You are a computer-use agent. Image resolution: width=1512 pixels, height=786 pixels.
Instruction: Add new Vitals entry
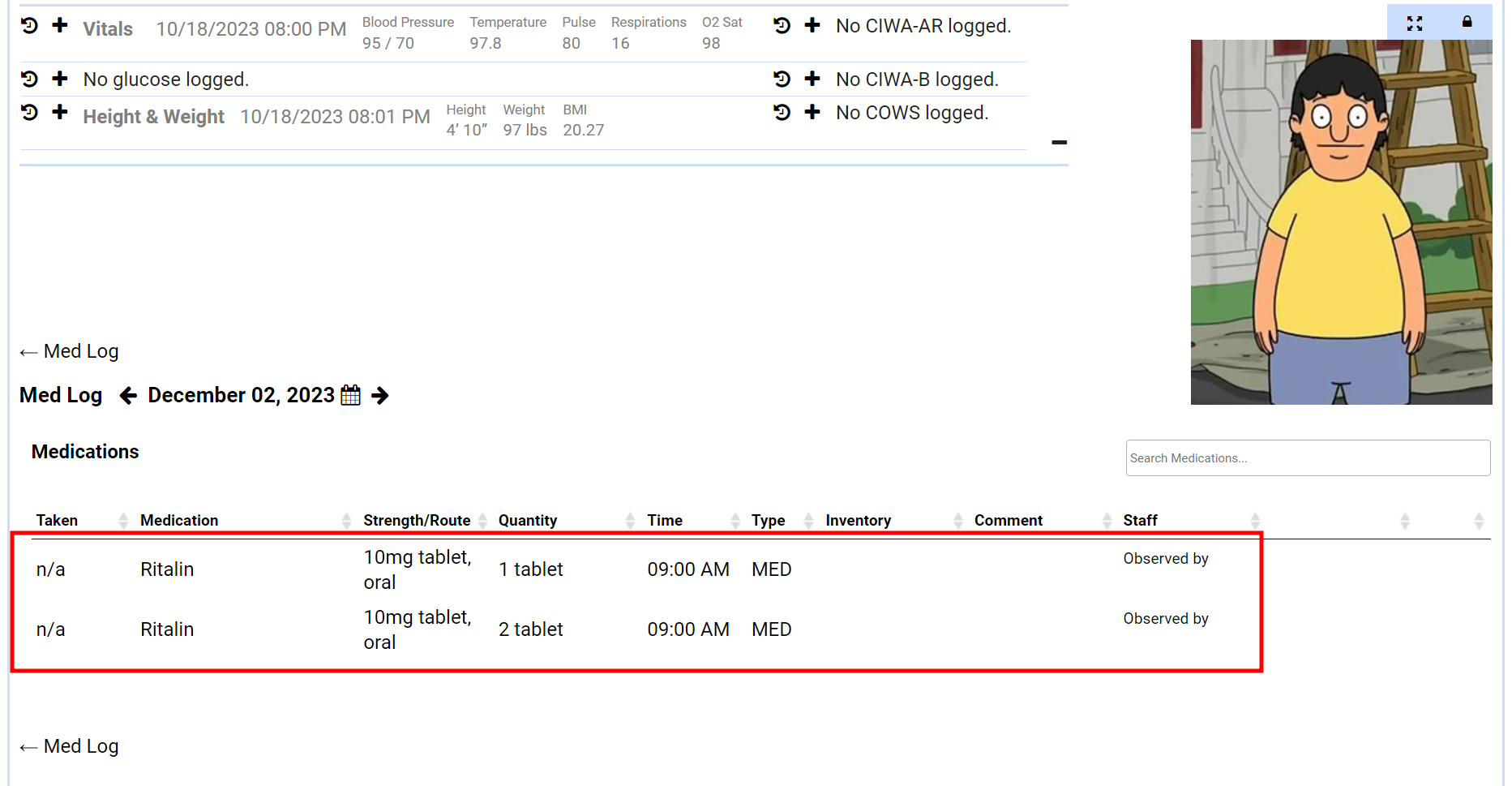click(x=60, y=26)
